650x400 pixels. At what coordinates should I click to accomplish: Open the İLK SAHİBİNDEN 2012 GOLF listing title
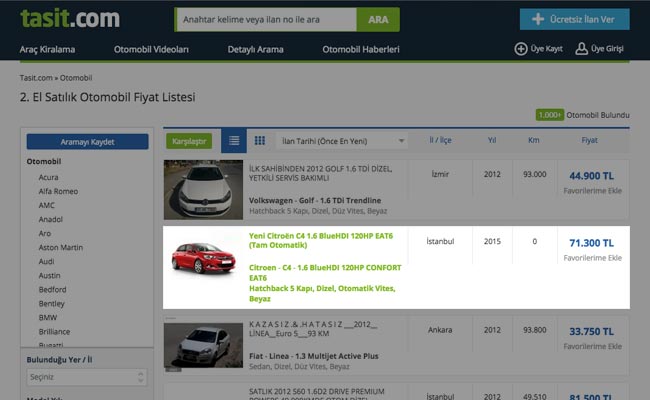320,173
